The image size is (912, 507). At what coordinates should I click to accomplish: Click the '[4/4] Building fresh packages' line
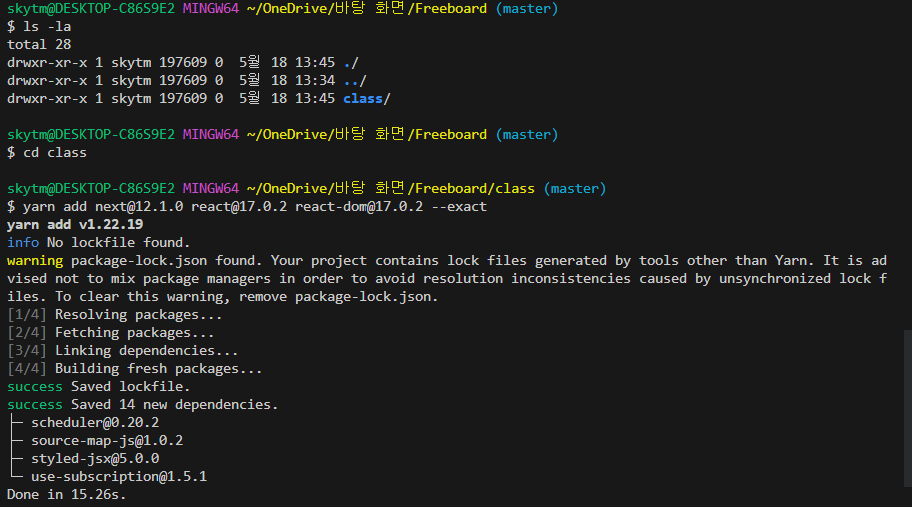pos(134,369)
